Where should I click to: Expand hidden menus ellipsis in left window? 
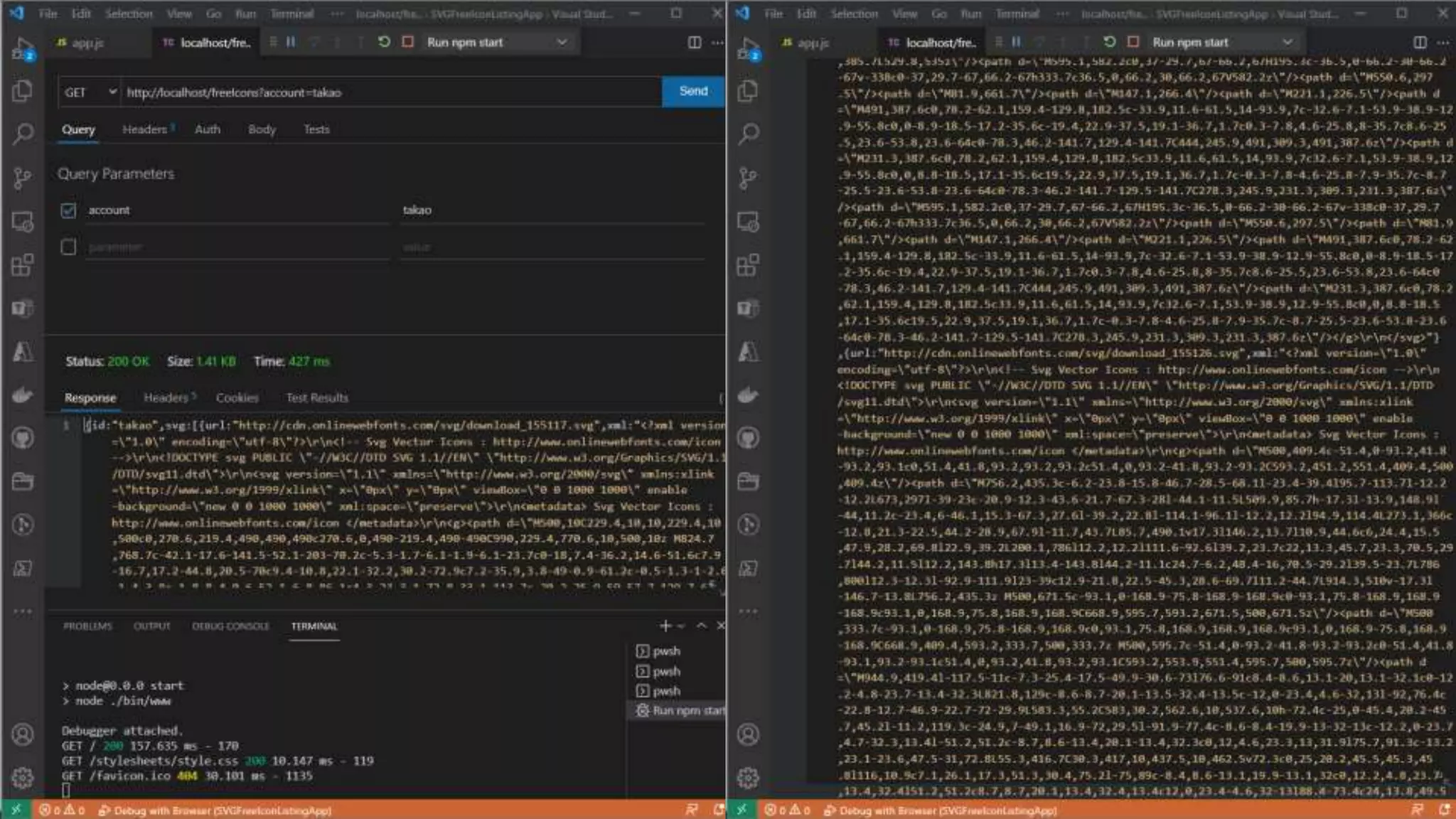click(x=337, y=14)
